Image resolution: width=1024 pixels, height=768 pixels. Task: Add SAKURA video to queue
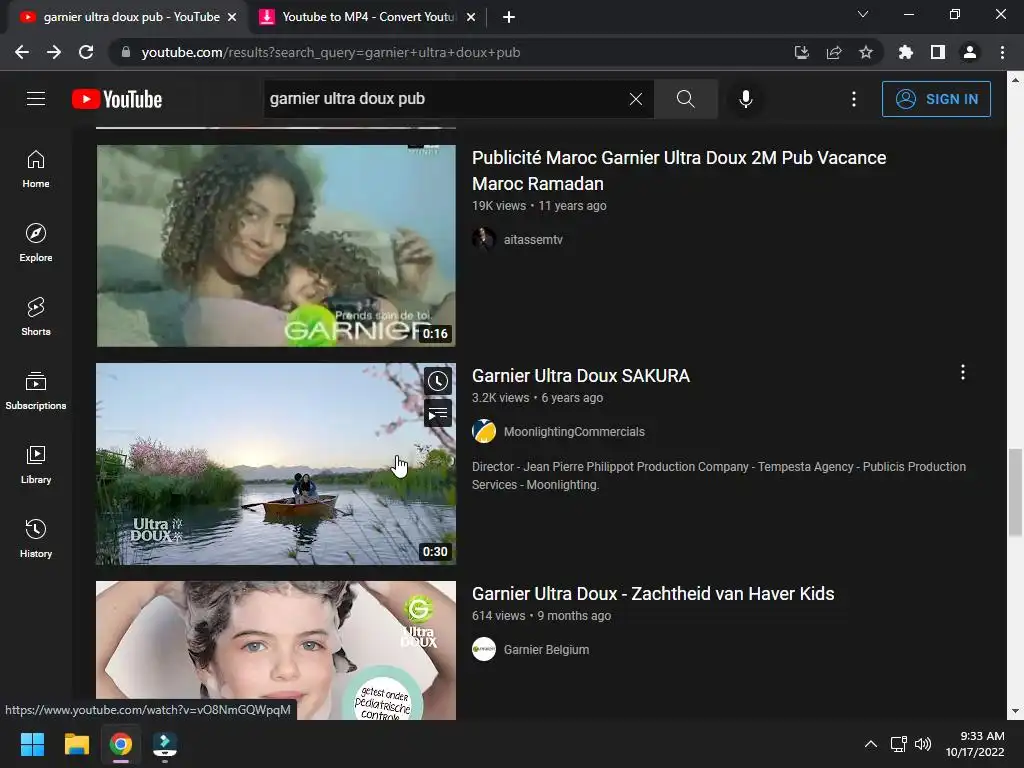pos(438,413)
